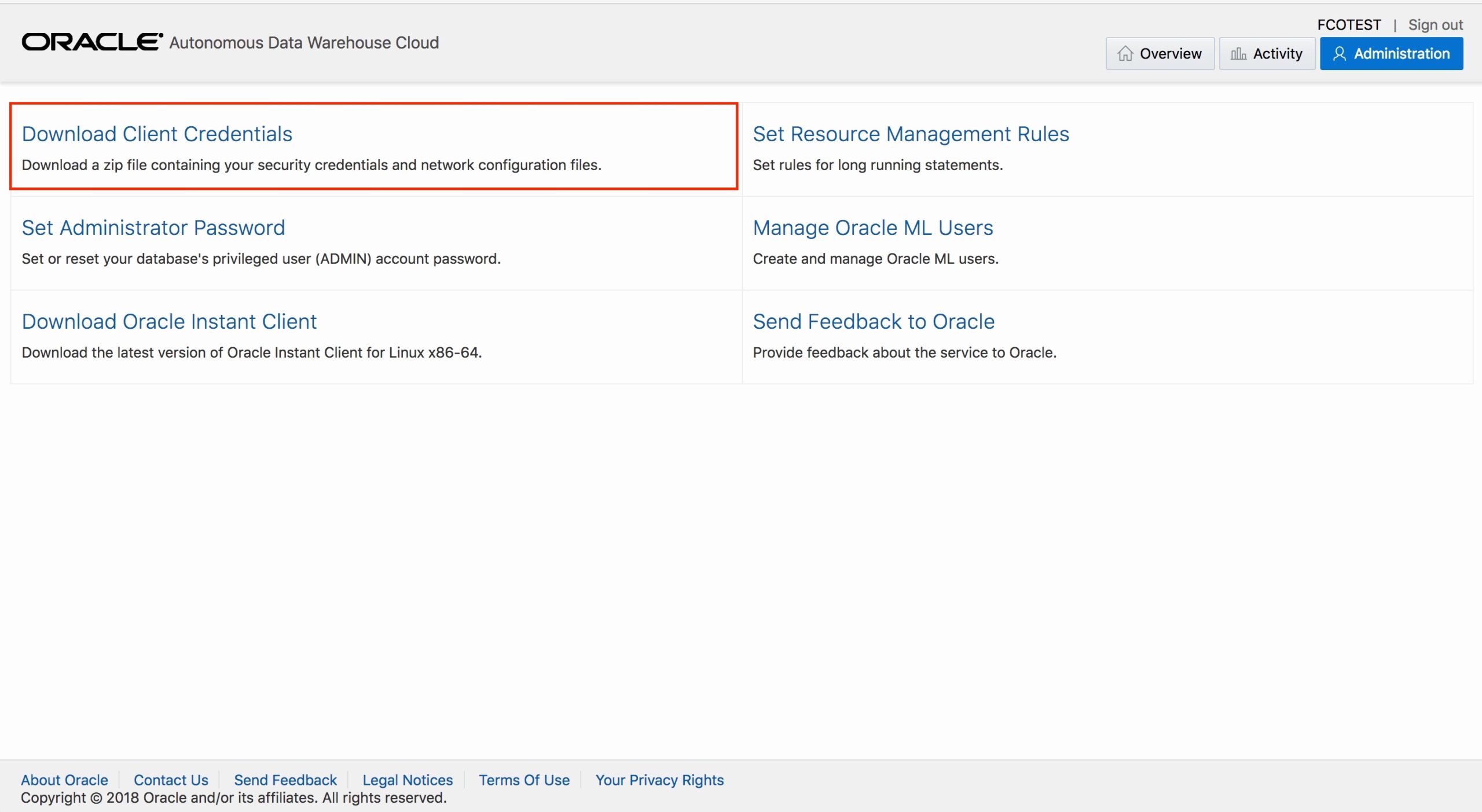Open the Overview tab
Viewport: 1482px width, 812px height.
pos(1160,54)
